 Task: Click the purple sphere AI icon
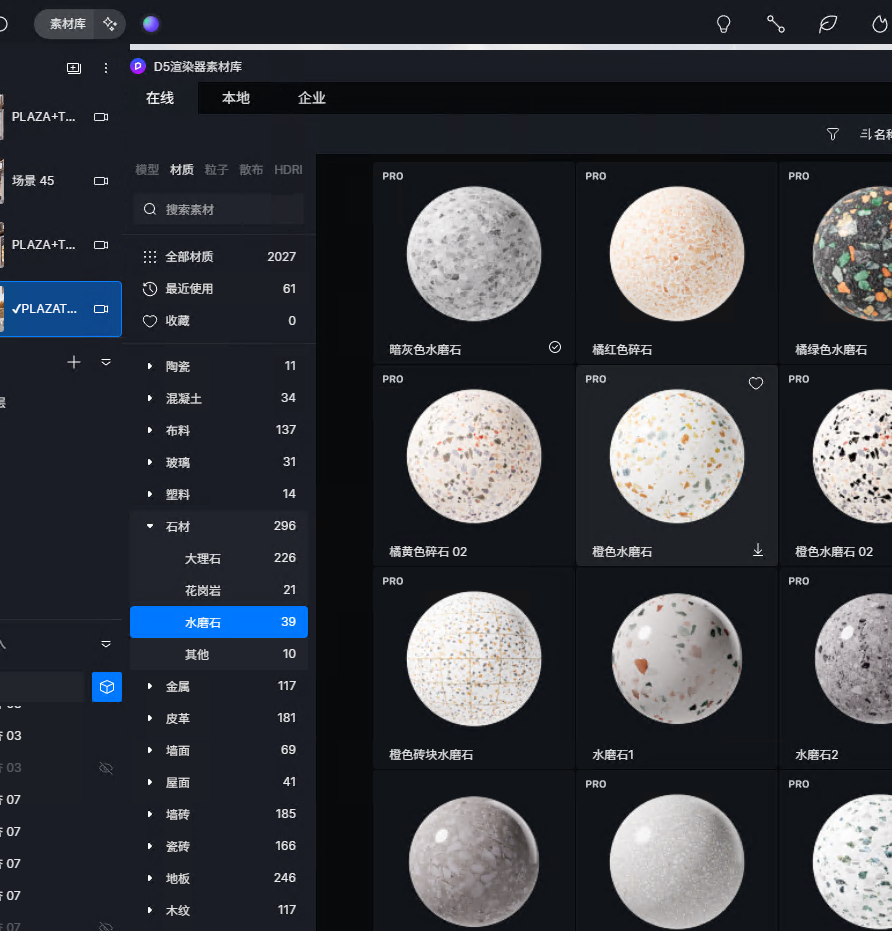[x=151, y=24]
